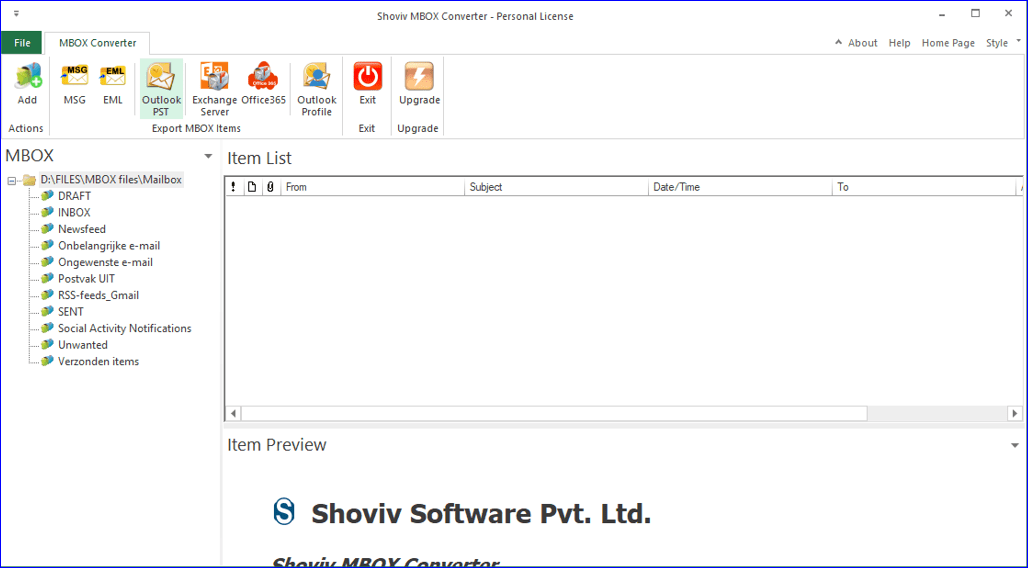Select the Onbelangrijke e-mail folder
The height and width of the screenshot is (568, 1028).
point(109,245)
